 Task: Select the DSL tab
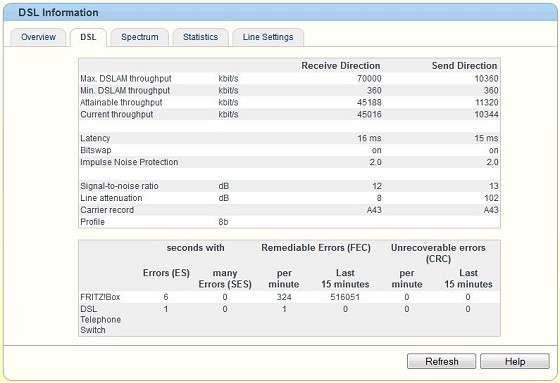coord(88,37)
